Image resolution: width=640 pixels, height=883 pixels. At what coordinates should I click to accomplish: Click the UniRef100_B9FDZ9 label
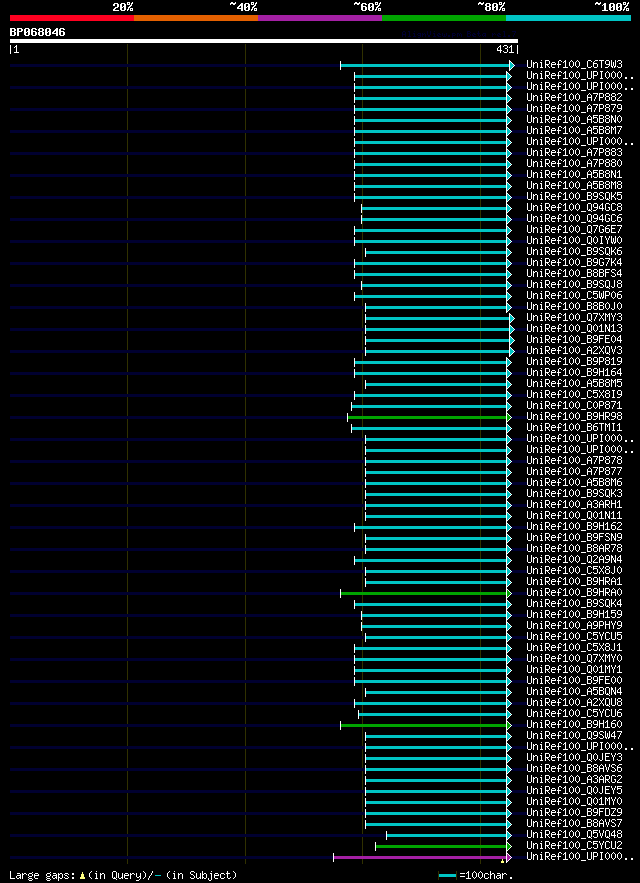[574, 813]
